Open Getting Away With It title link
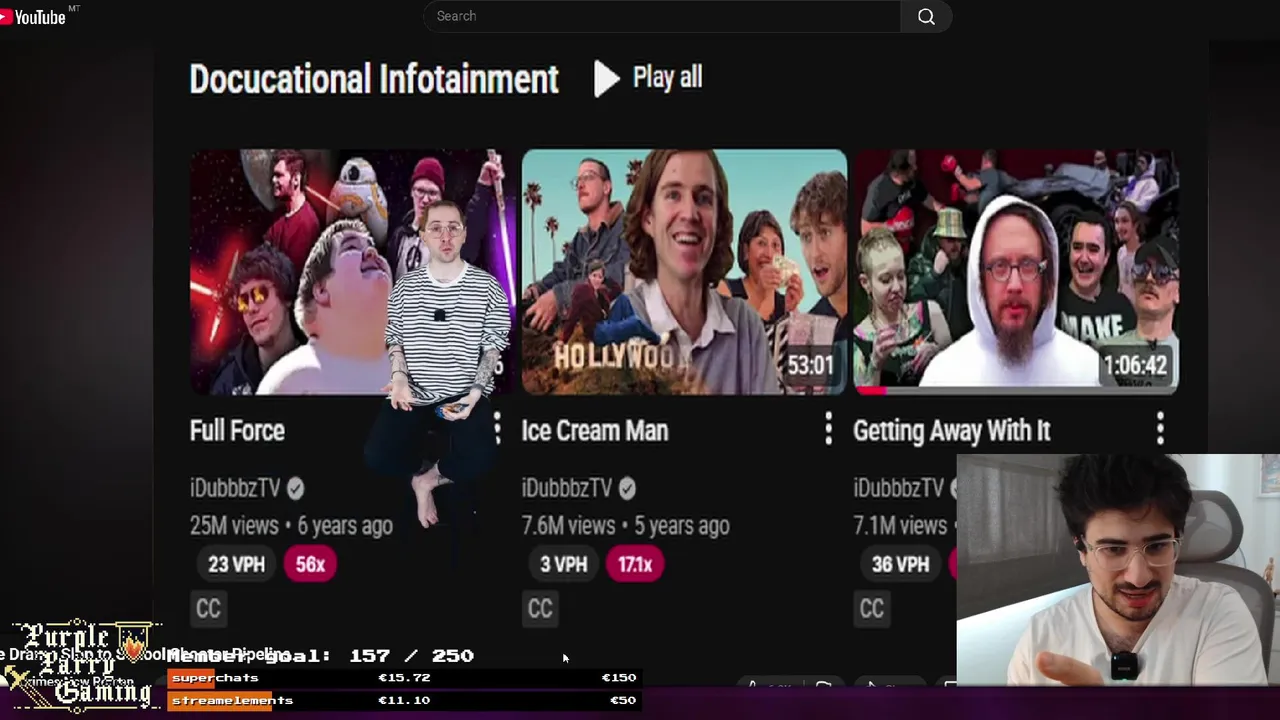This screenshot has height=720, width=1280. (x=951, y=431)
